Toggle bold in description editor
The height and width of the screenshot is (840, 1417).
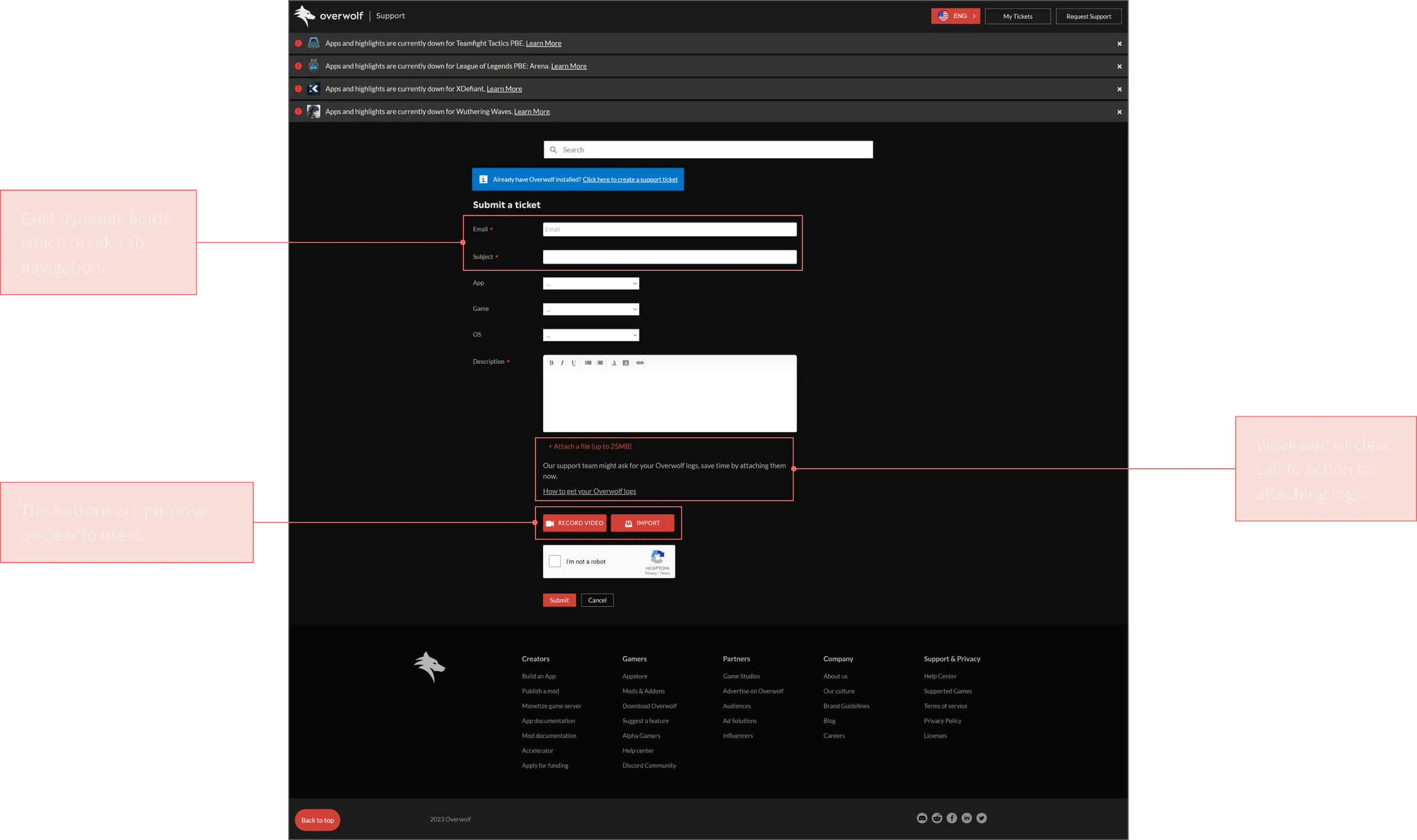point(551,363)
